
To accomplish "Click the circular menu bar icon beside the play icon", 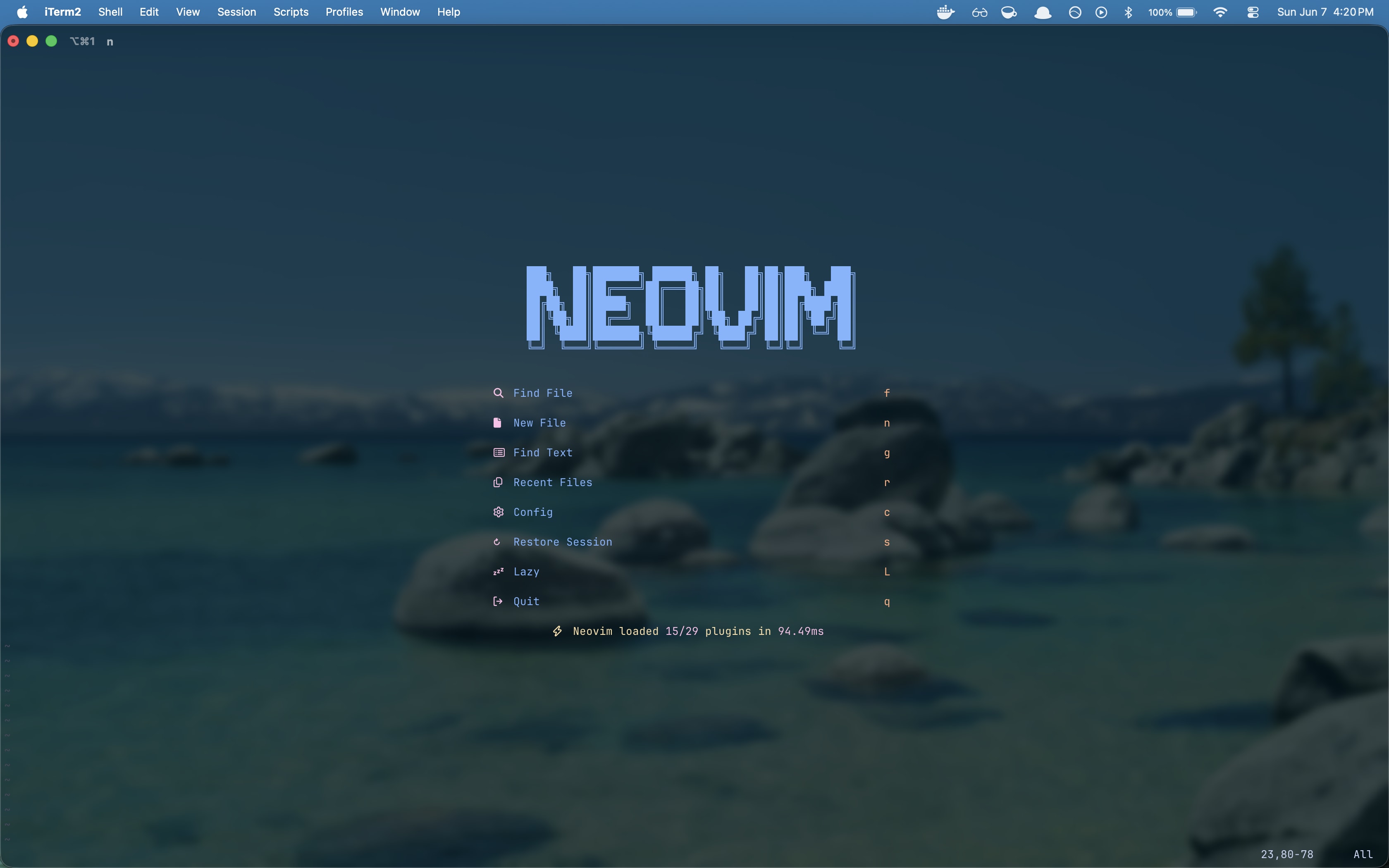I will pyautogui.click(x=1074, y=12).
